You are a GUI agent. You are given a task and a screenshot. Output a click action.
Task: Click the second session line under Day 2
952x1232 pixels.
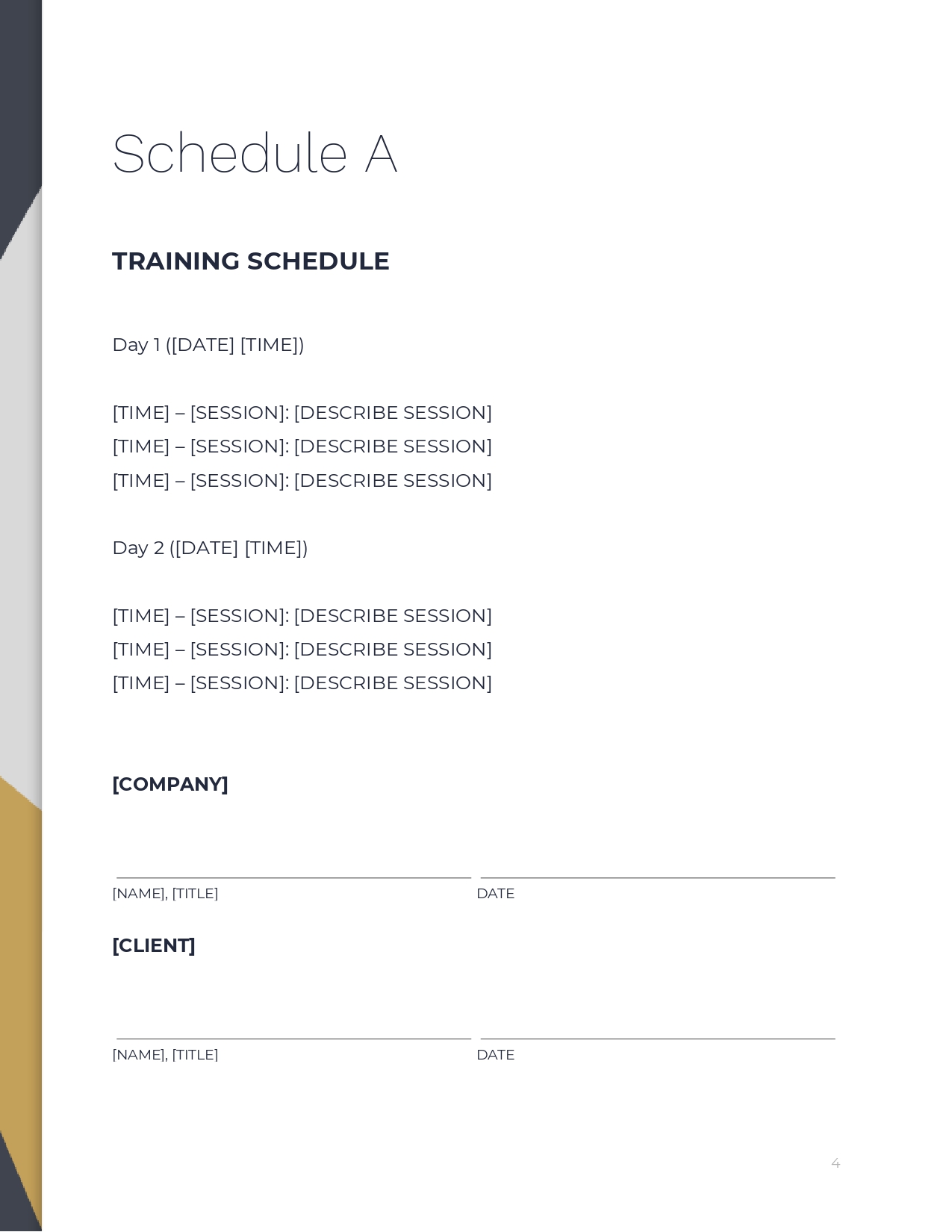click(x=302, y=650)
